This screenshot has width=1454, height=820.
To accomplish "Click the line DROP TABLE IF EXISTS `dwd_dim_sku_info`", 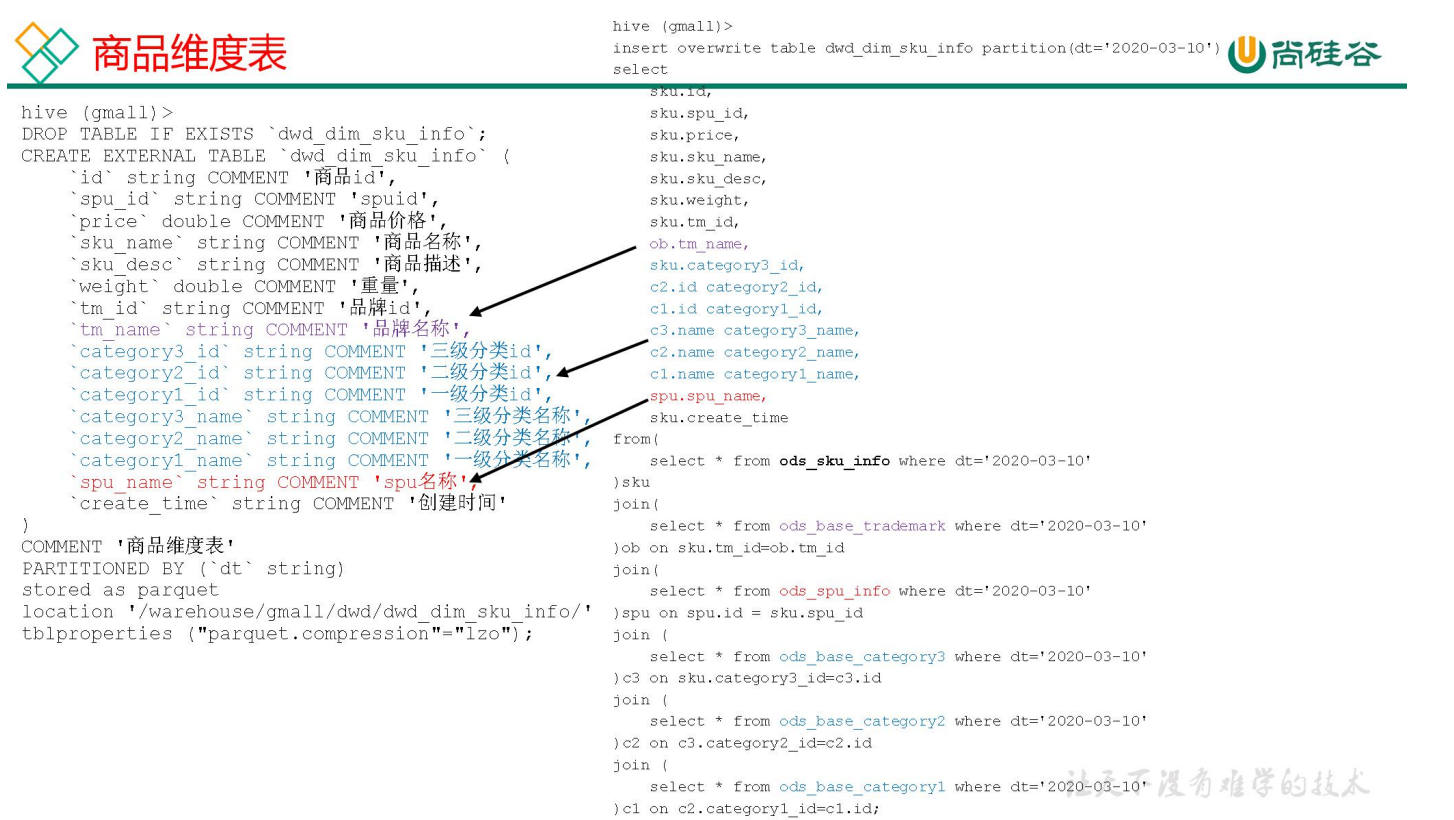I will [x=255, y=134].
